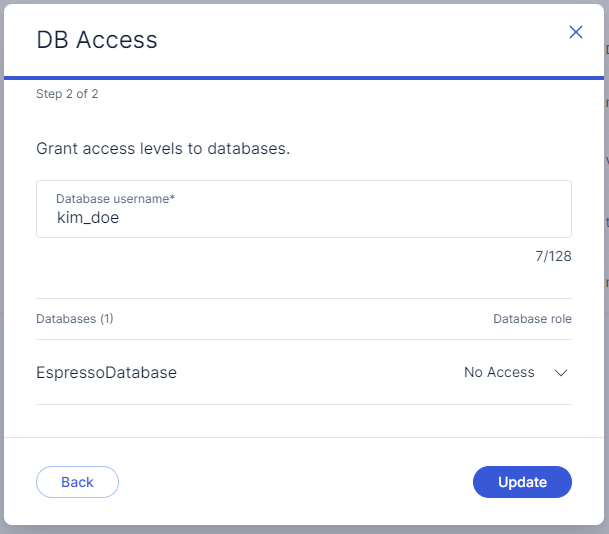Click the dimmed backdrop right of the dialog
Screen dimensions: 609x534
(x=606, y=300)
